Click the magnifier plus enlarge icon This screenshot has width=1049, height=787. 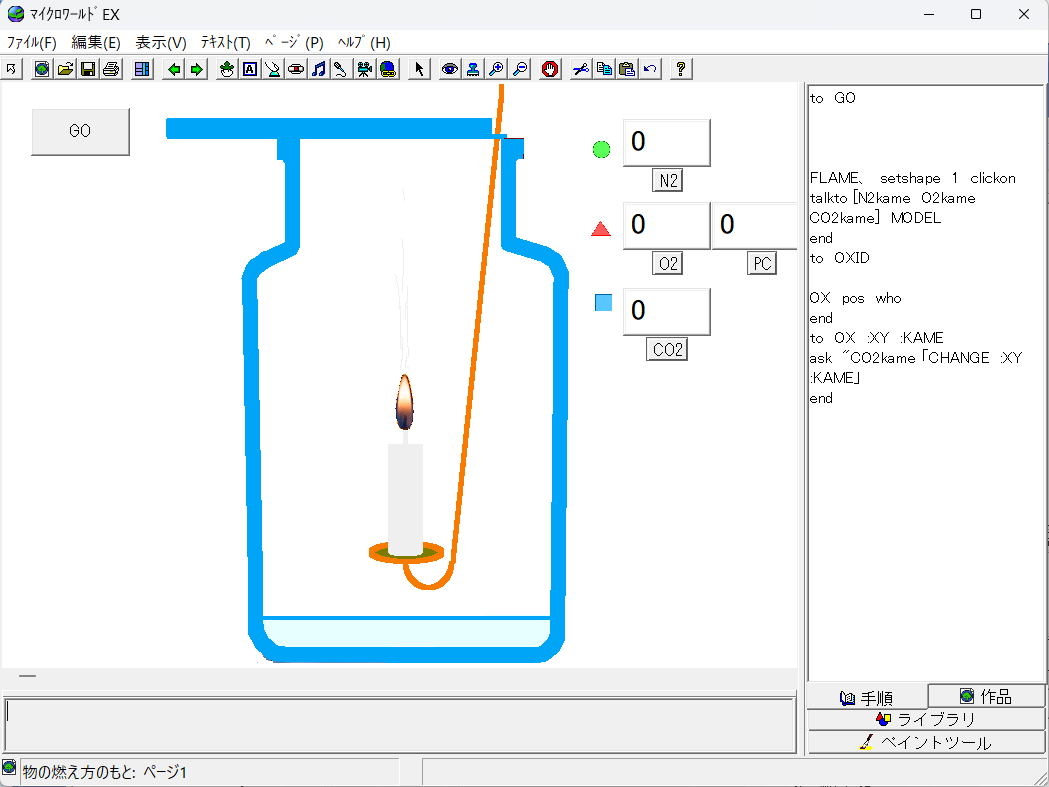(x=496, y=69)
